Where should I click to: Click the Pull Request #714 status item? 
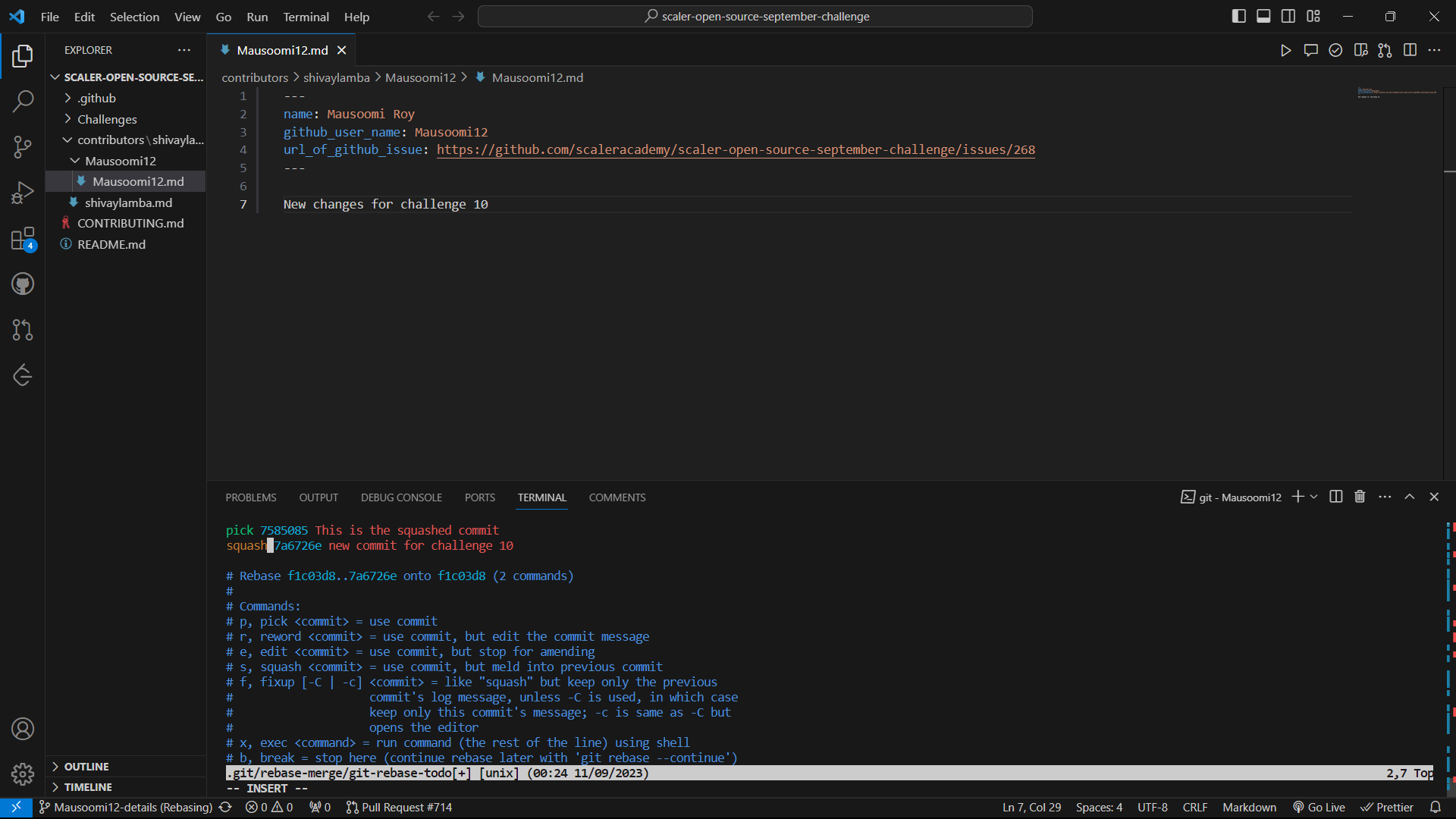[x=399, y=807]
